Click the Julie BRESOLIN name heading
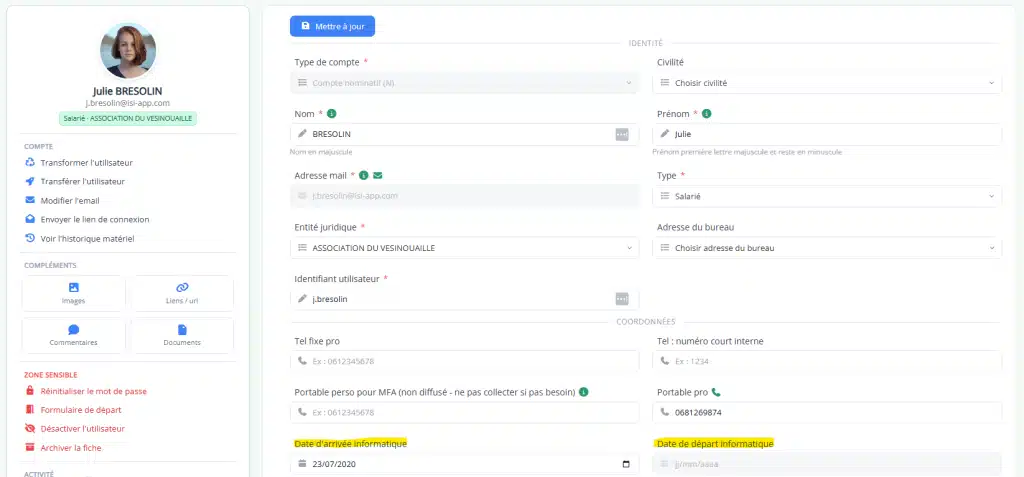The image size is (1024, 477). (128, 91)
